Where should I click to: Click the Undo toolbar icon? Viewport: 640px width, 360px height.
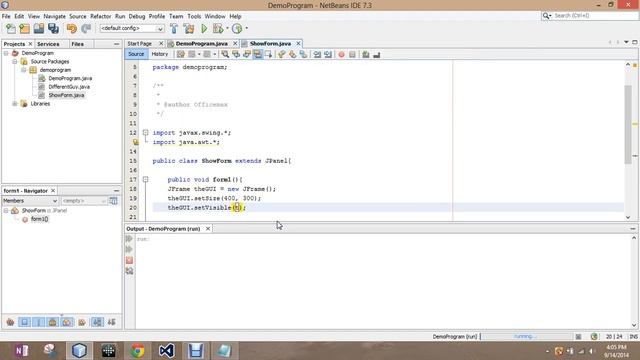tap(71, 29)
